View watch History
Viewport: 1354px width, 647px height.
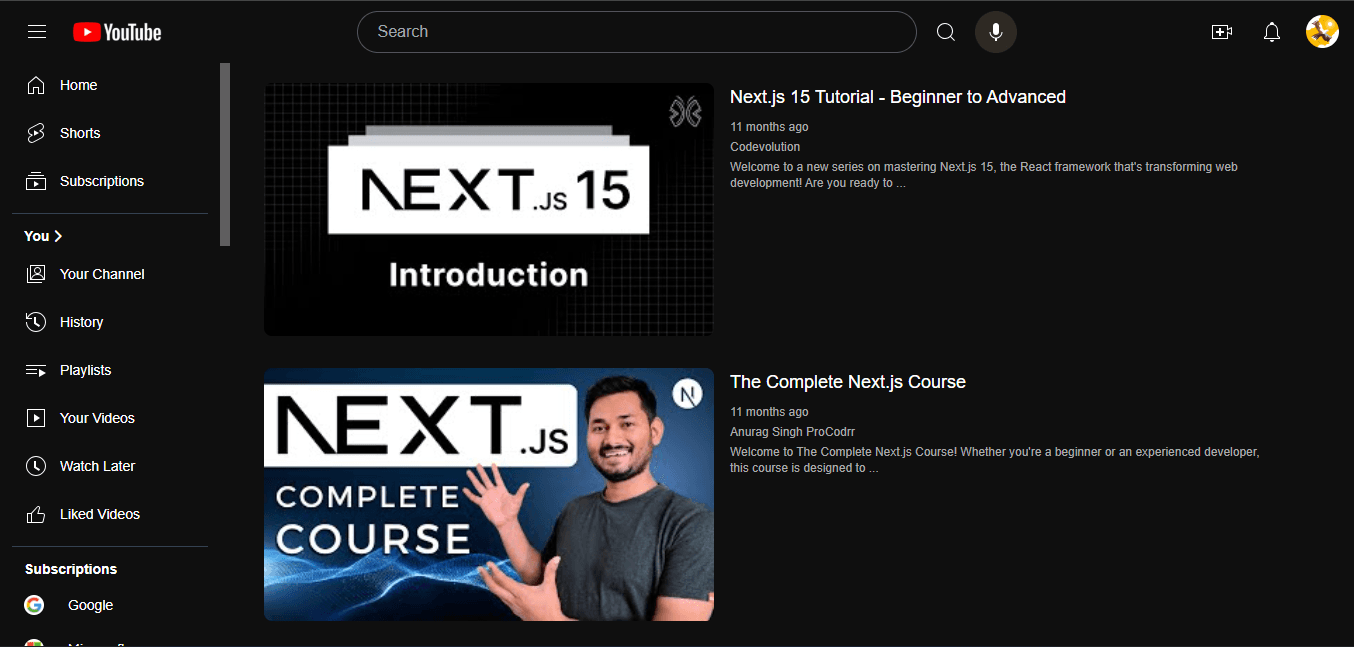click(81, 322)
